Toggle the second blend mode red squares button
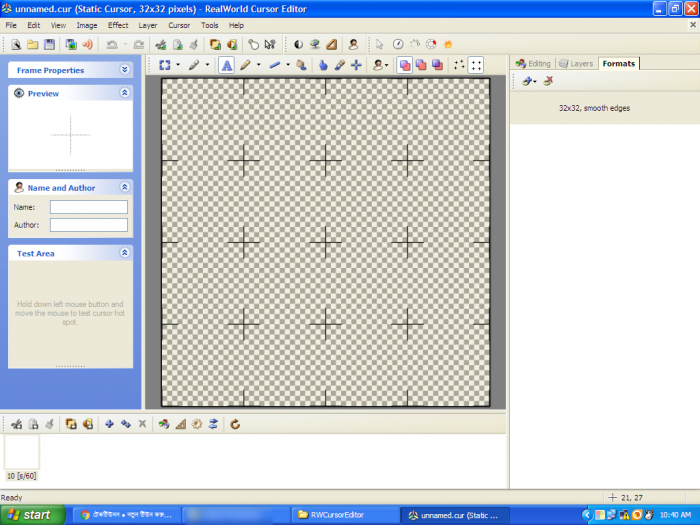Viewport: 700px width, 525px height. tap(421, 65)
